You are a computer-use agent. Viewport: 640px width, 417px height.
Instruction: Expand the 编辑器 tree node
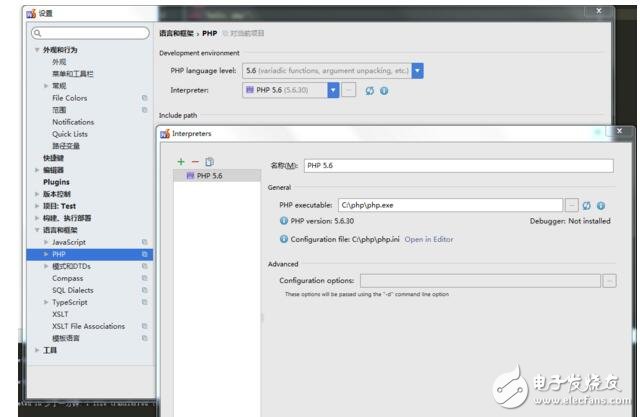[37, 170]
